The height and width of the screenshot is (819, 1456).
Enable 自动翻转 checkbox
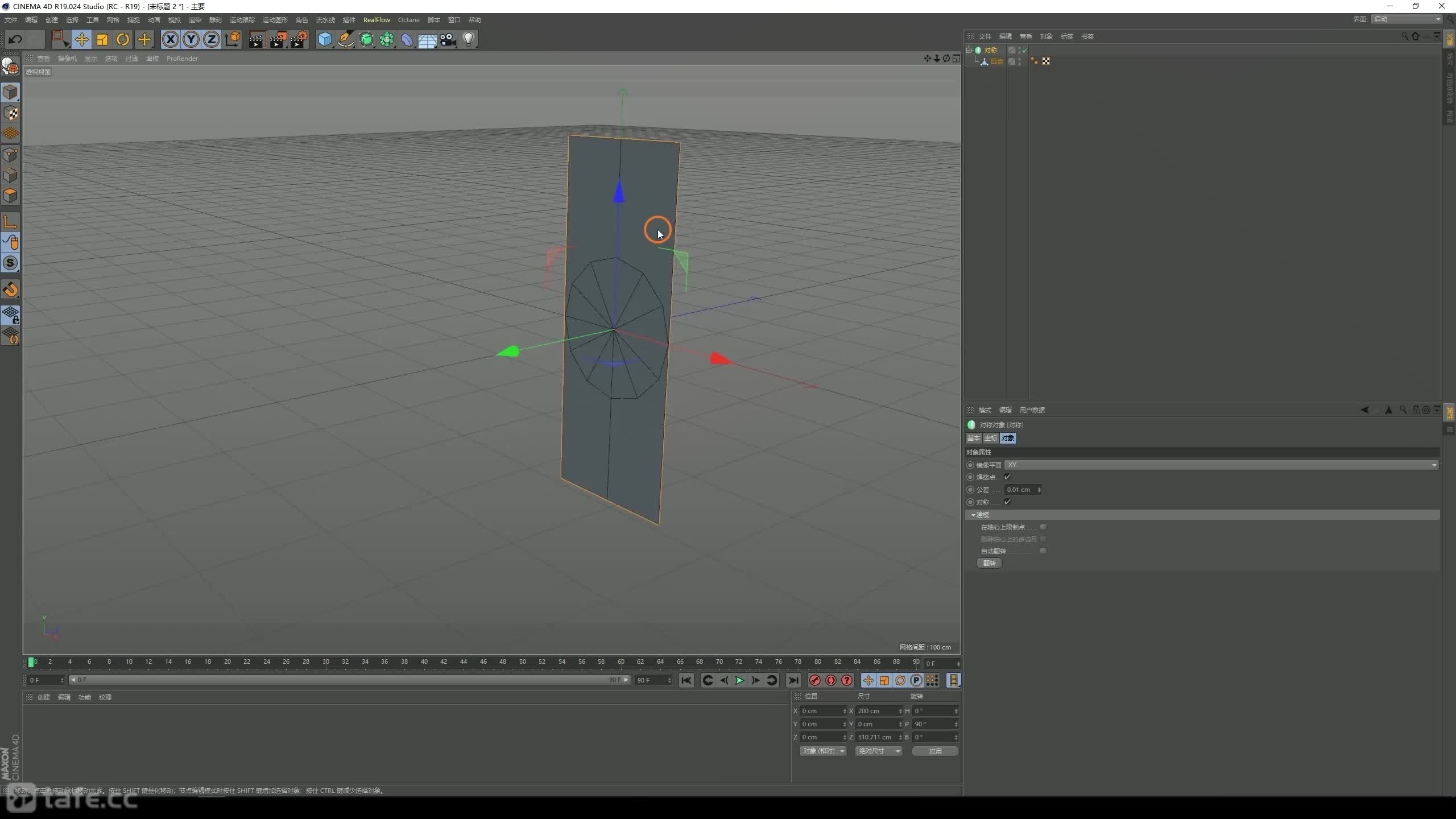1043,551
